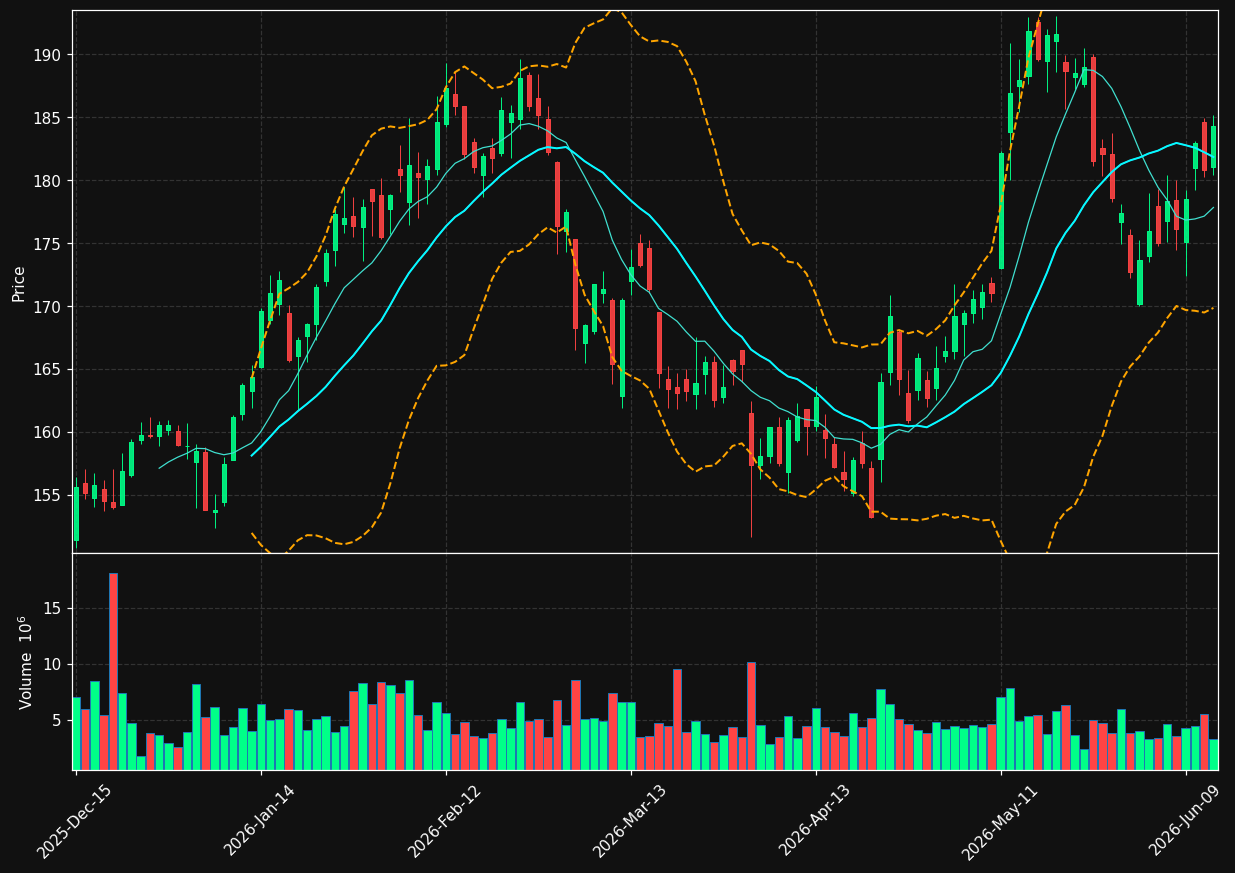Click the 2026-Jun-09 date label
The image size is (1235, 873).
click(1185, 821)
